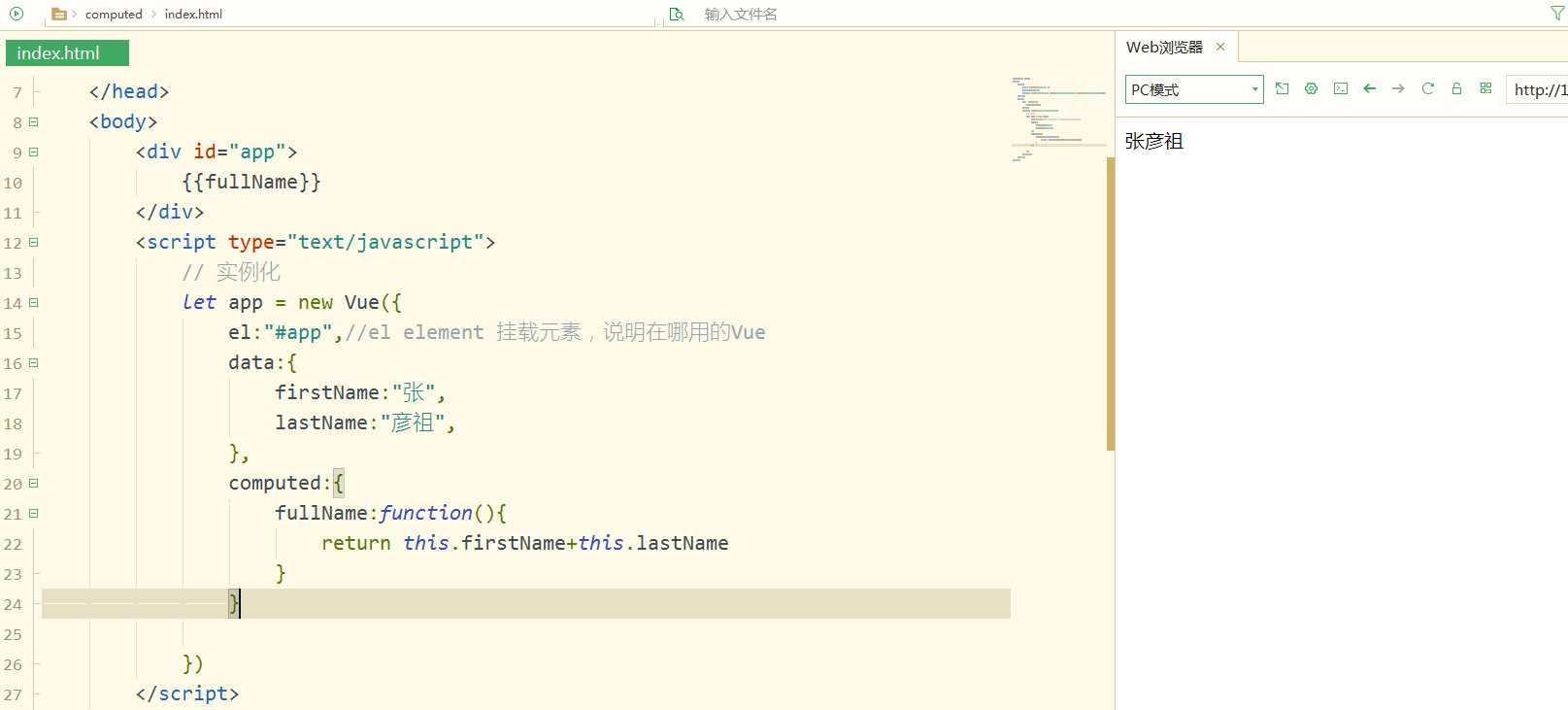1568x710 pixels.
Task: Click line number 24 in the gutter
Action: (13, 604)
